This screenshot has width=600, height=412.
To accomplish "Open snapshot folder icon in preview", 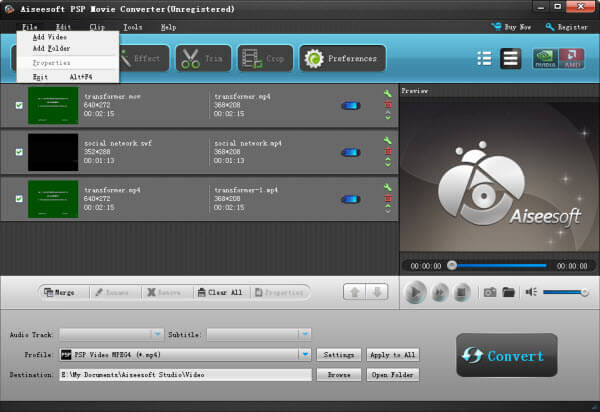I will 509,293.
